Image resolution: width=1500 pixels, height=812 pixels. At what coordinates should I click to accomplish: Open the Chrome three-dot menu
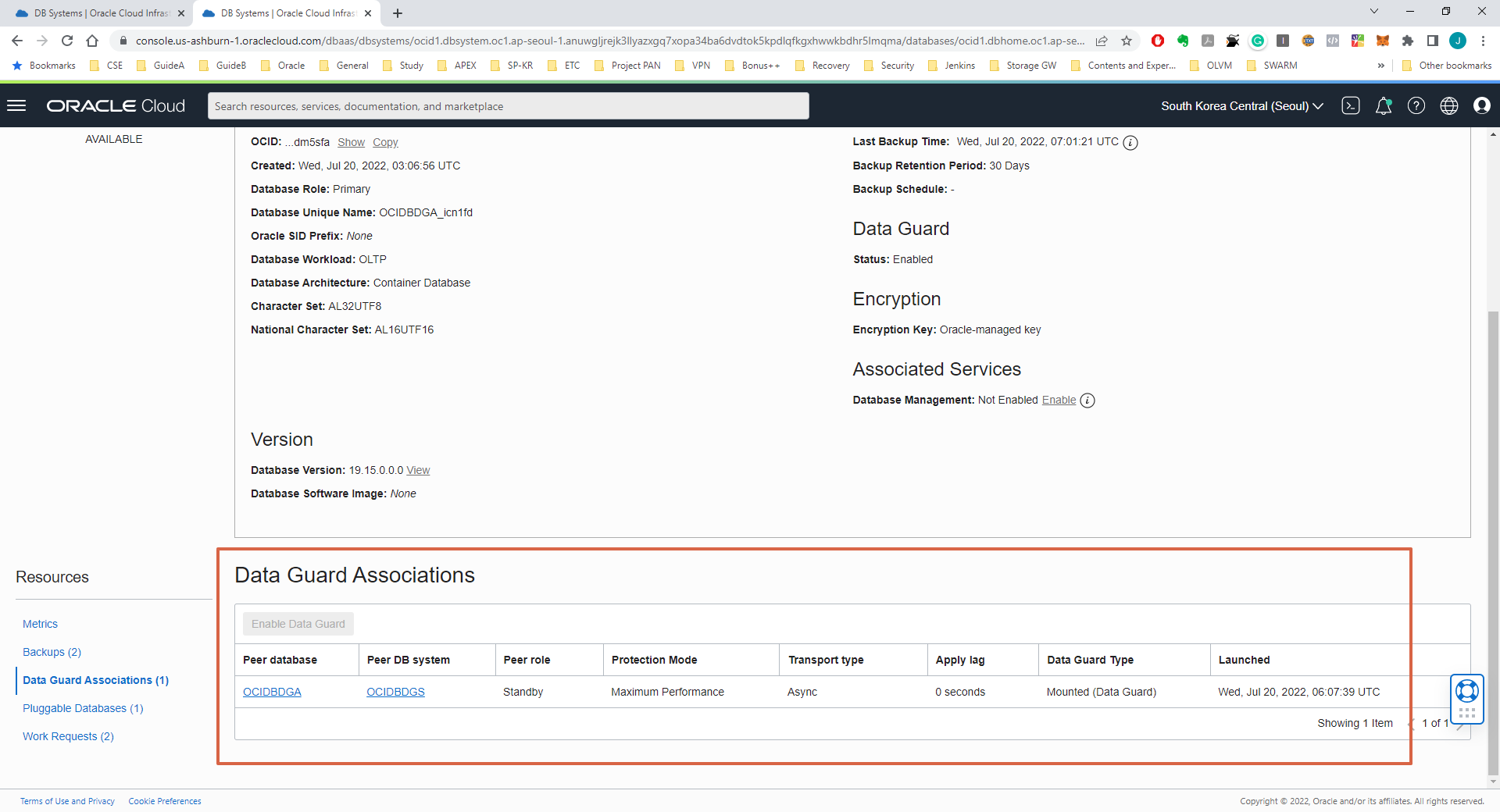click(x=1483, y=41)
